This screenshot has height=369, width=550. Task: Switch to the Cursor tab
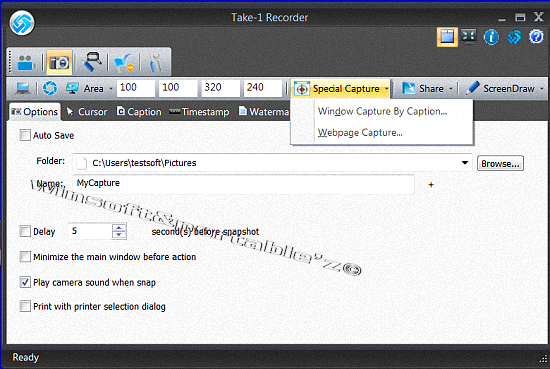coord(87,112)
